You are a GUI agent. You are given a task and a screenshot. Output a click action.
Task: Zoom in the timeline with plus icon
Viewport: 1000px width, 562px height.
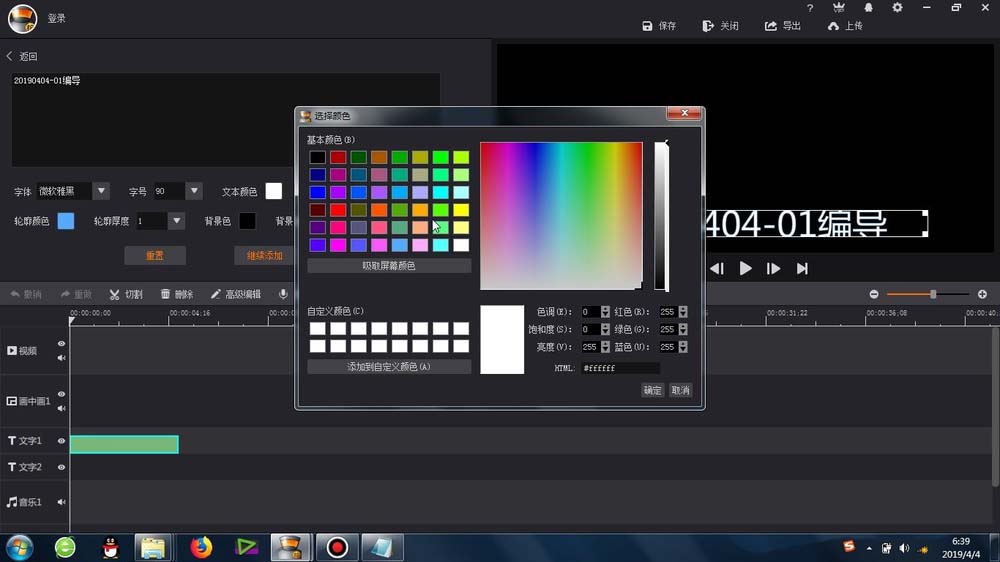[x=982, y=294]
